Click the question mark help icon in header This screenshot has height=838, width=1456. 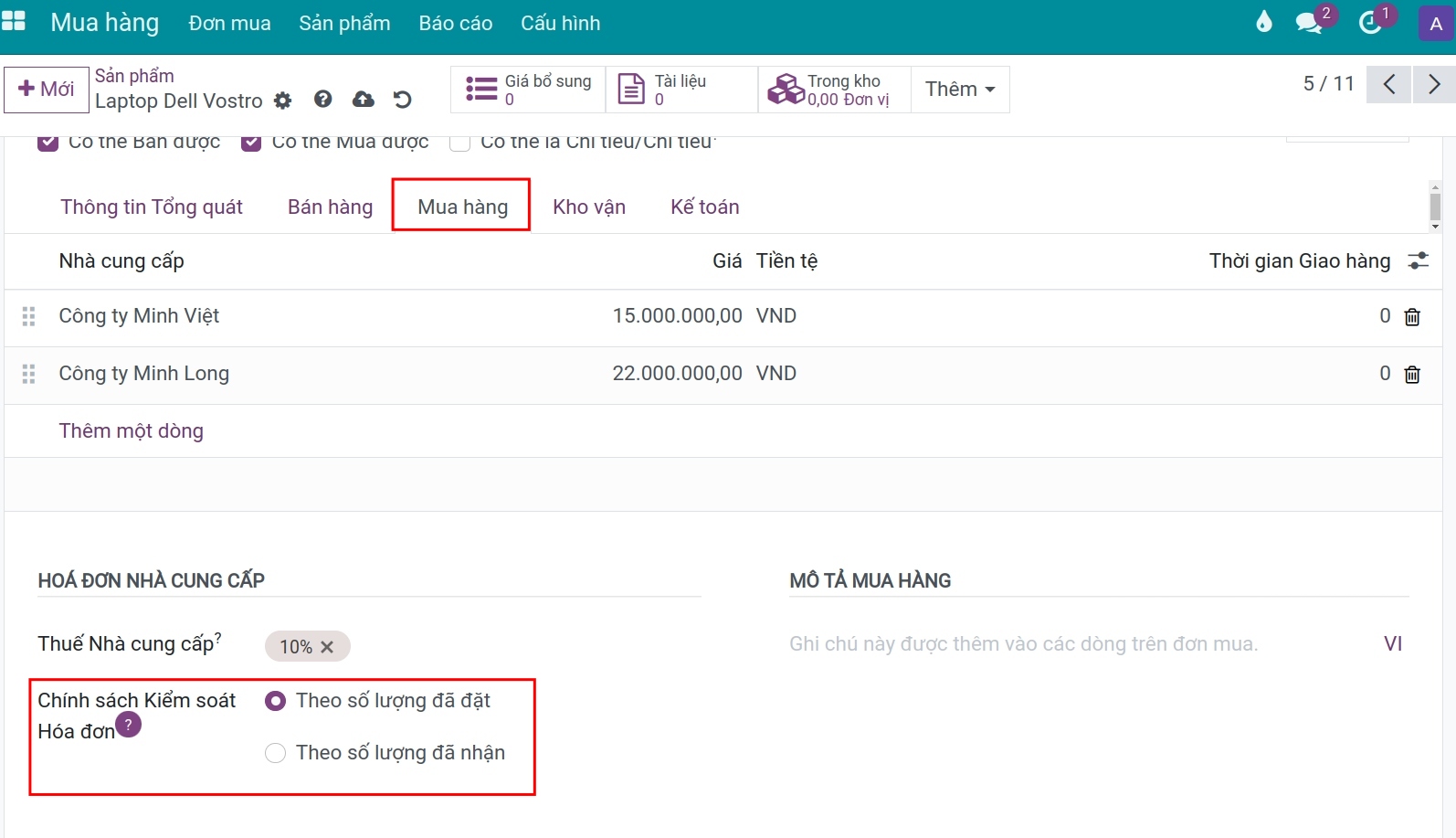point(322,99)
